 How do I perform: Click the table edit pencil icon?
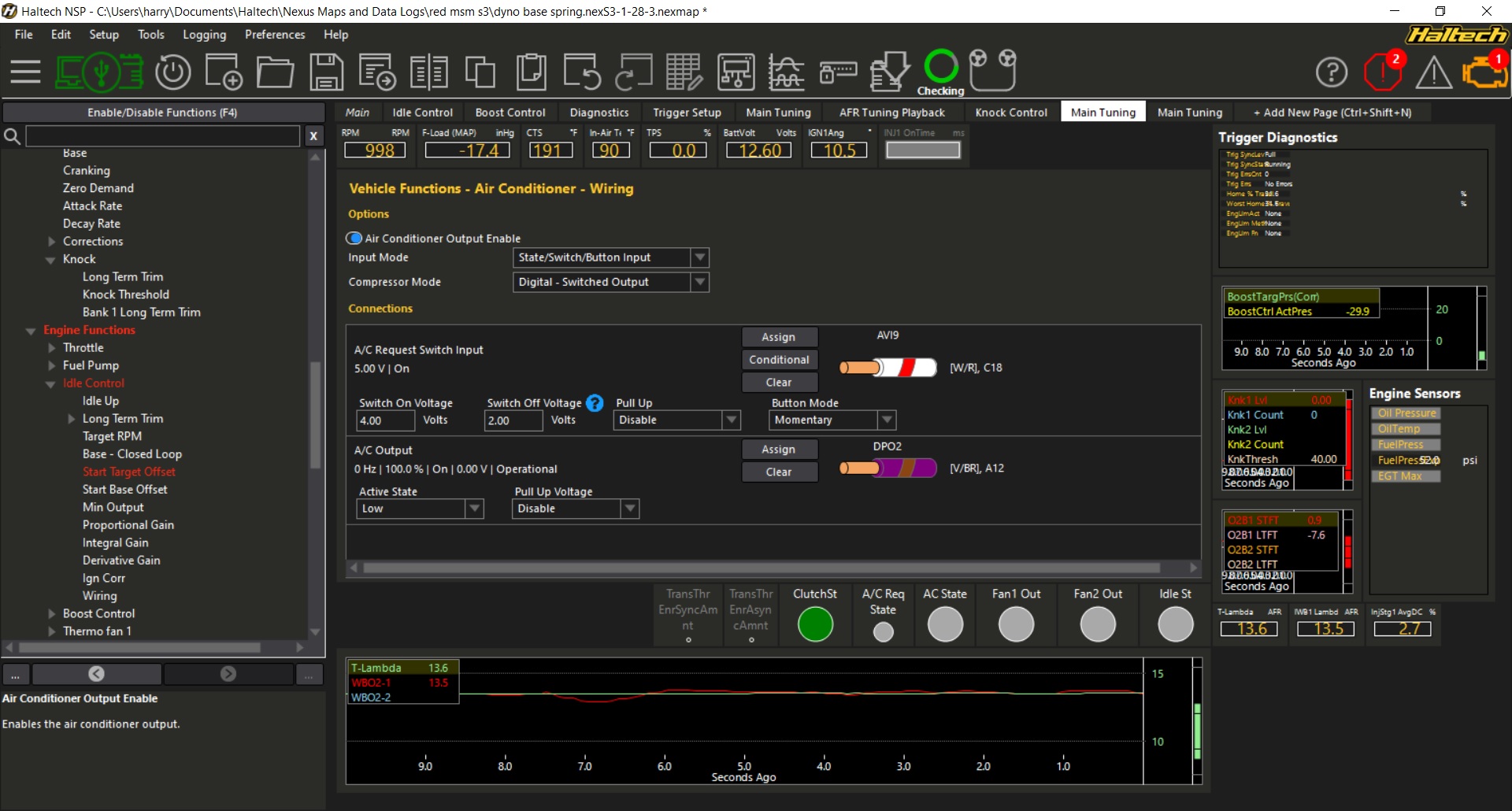pos(684,72)
